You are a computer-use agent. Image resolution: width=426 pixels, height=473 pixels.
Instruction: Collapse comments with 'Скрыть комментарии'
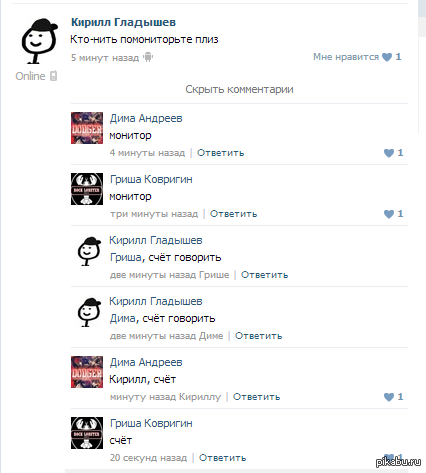[239, 89]
